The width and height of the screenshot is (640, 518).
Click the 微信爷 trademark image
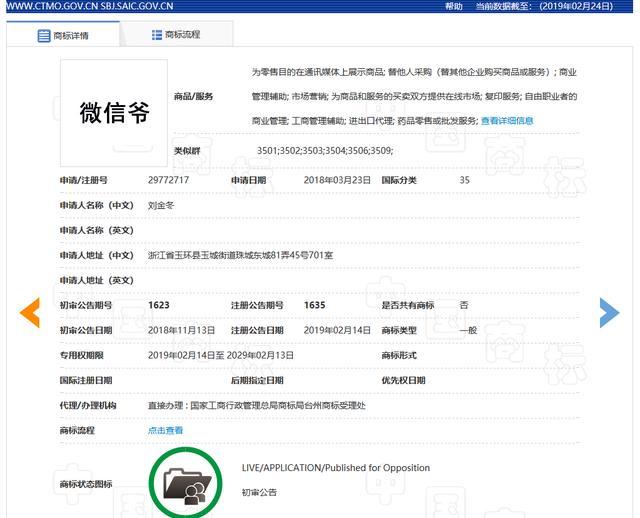[114, 113]
